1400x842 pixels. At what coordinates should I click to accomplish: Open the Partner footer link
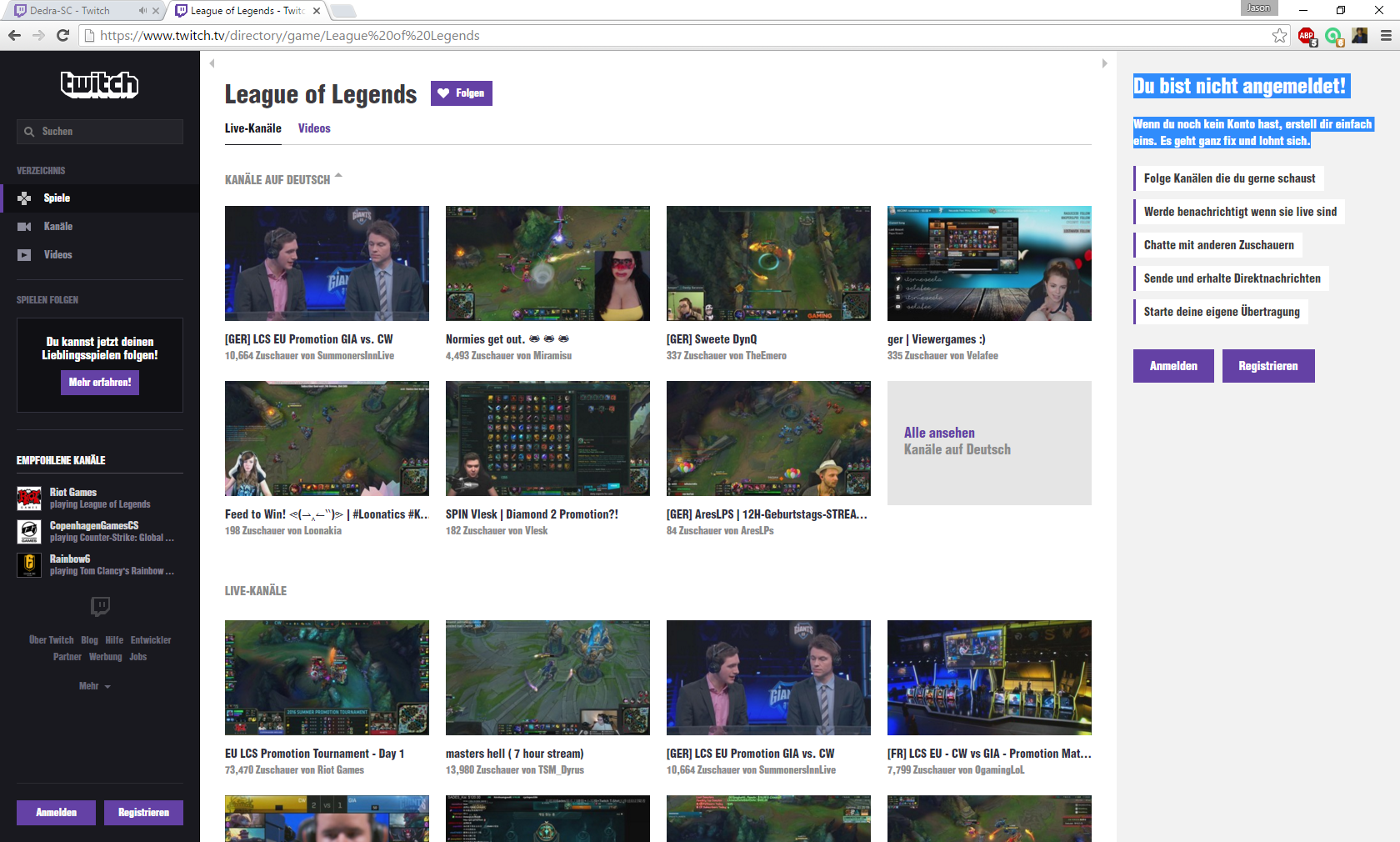67,657
